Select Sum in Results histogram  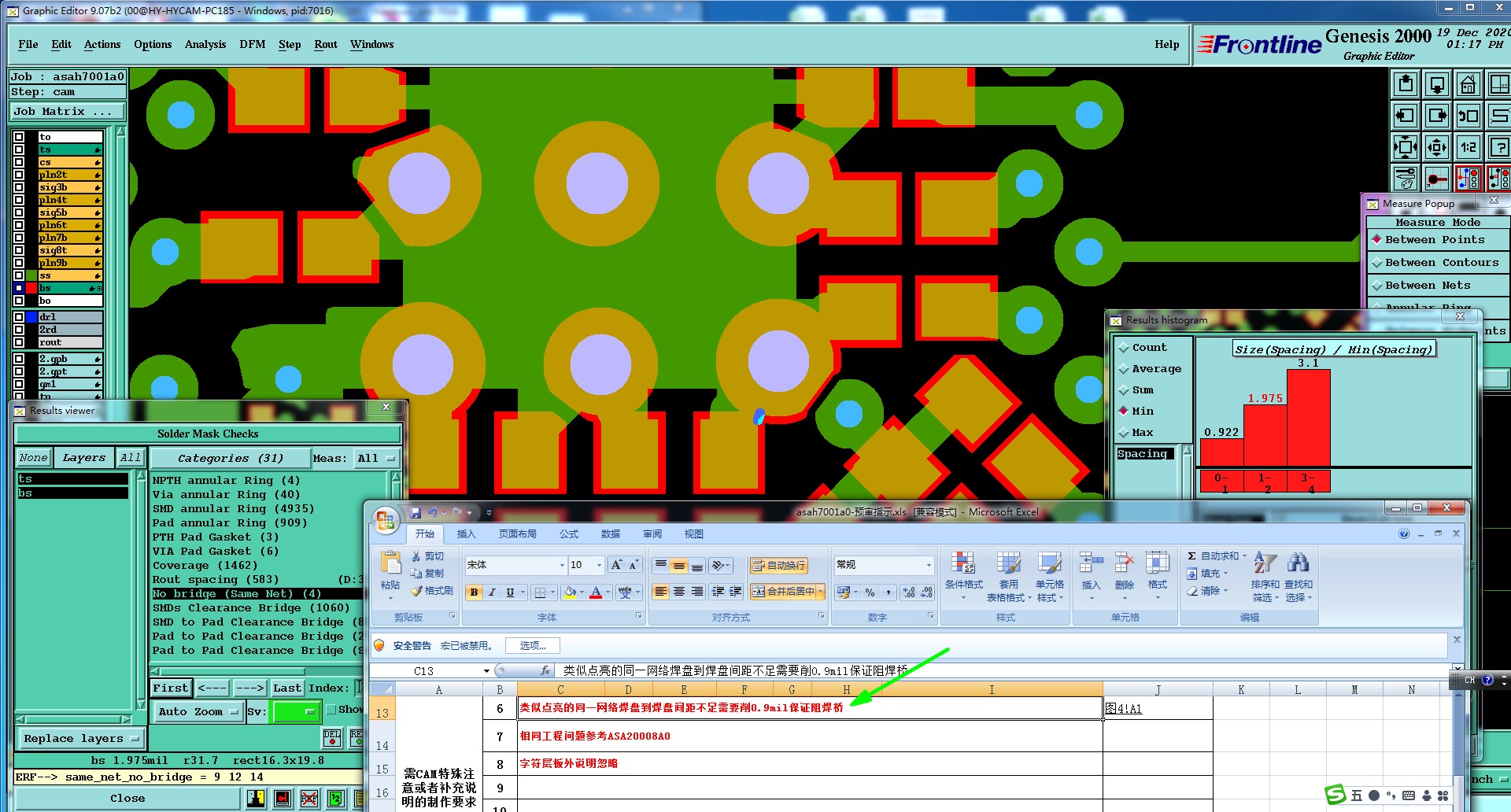(1137, 390)
